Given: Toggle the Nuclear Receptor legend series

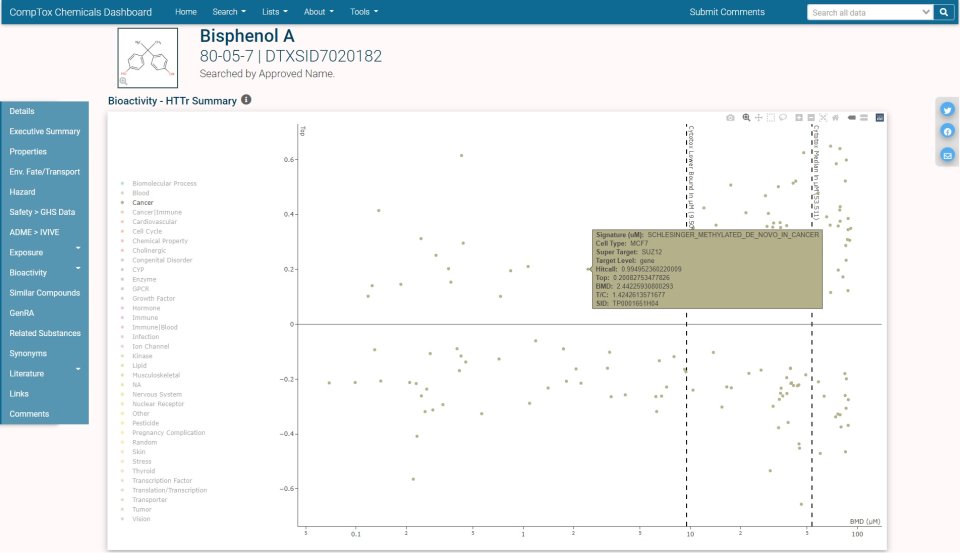Looking at the screenshot, I should tap(157, 404).
